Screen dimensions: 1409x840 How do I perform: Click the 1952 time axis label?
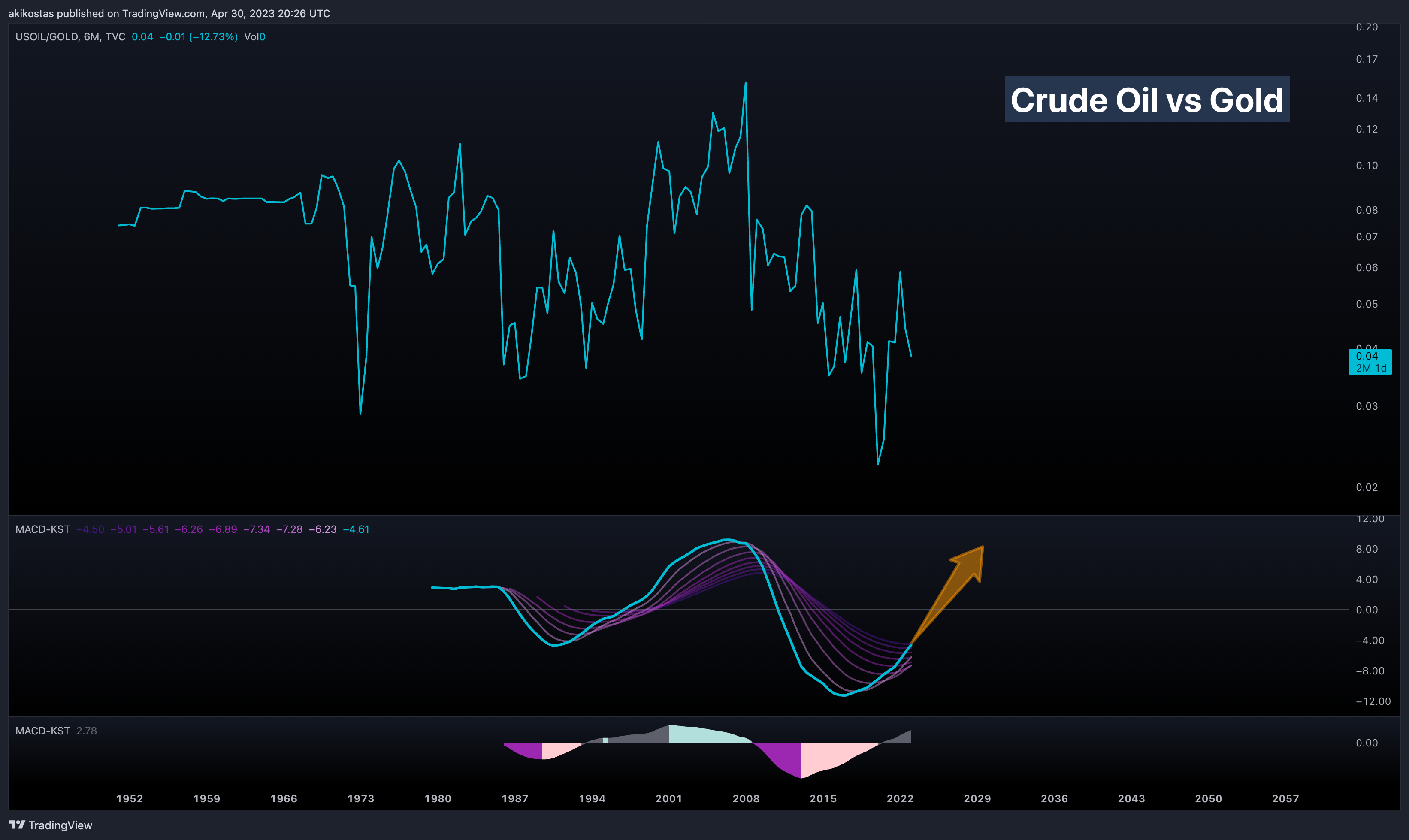tap(130, 799)
